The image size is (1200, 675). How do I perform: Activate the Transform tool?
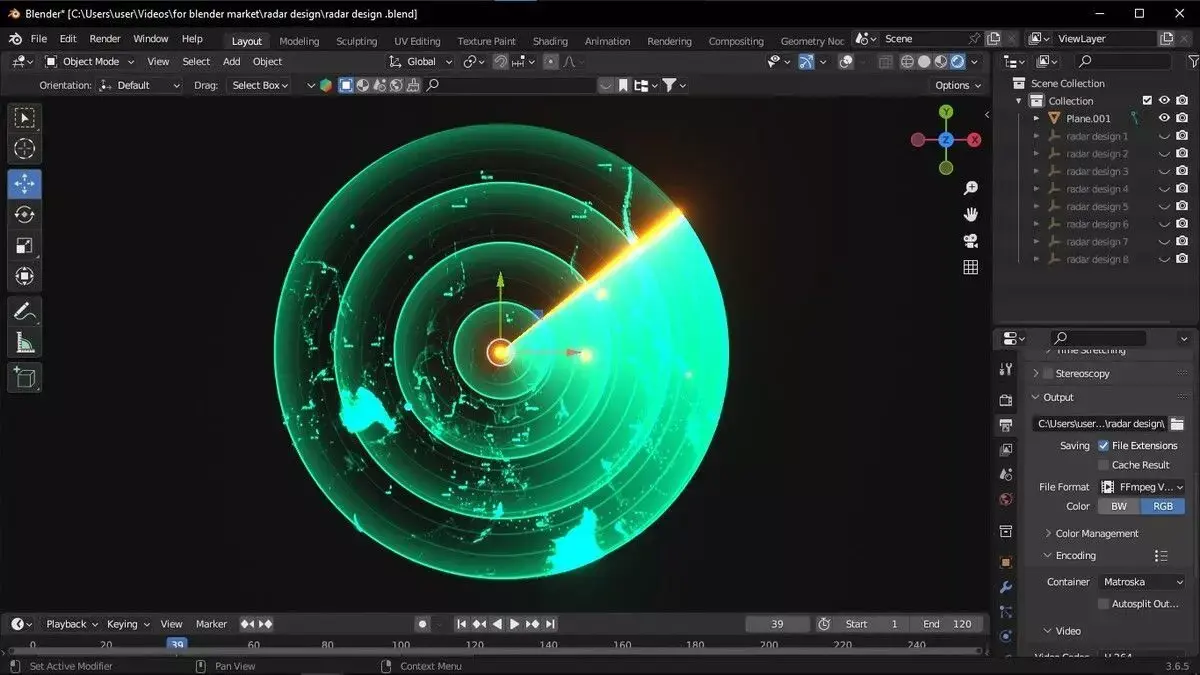(25, 276)
